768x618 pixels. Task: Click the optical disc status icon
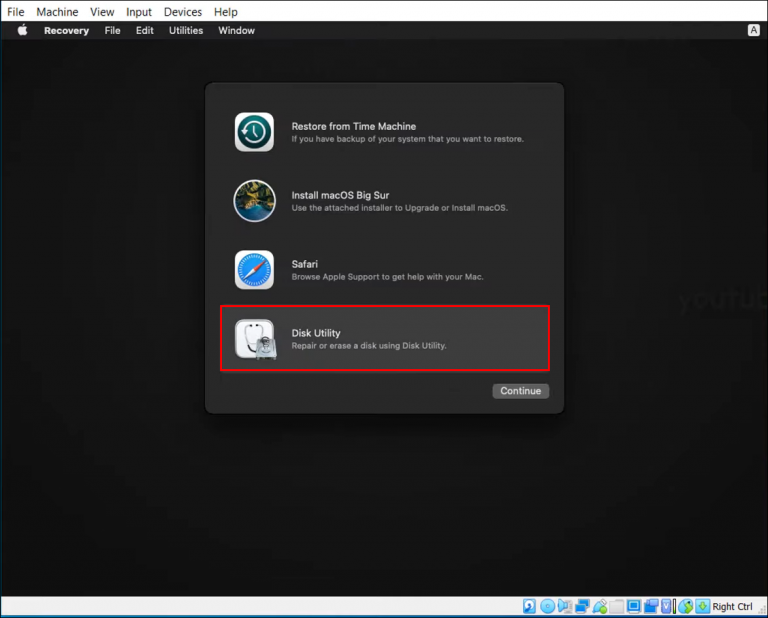pos(548,606)
